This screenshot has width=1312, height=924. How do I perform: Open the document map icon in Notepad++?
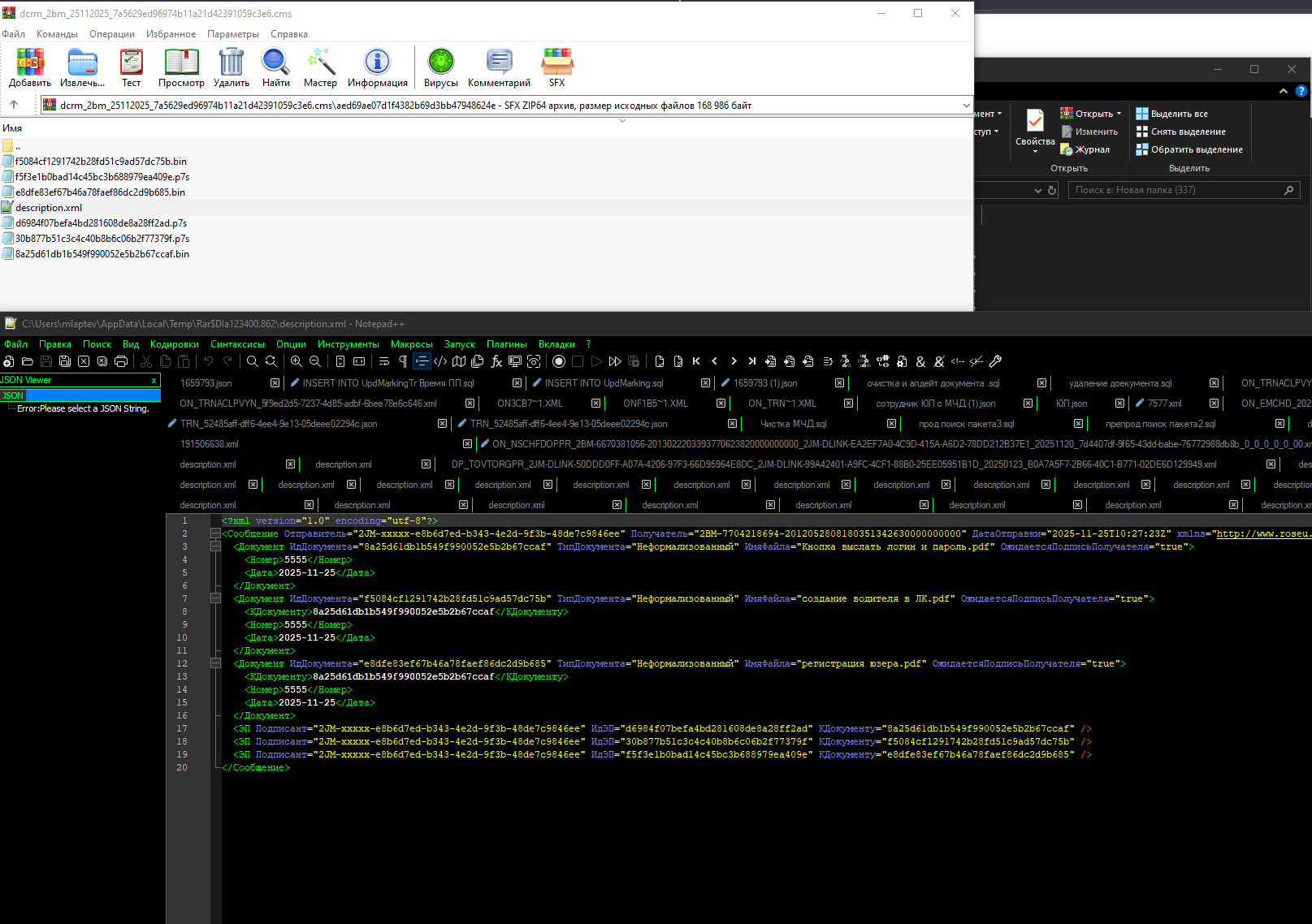pos(459,361)
